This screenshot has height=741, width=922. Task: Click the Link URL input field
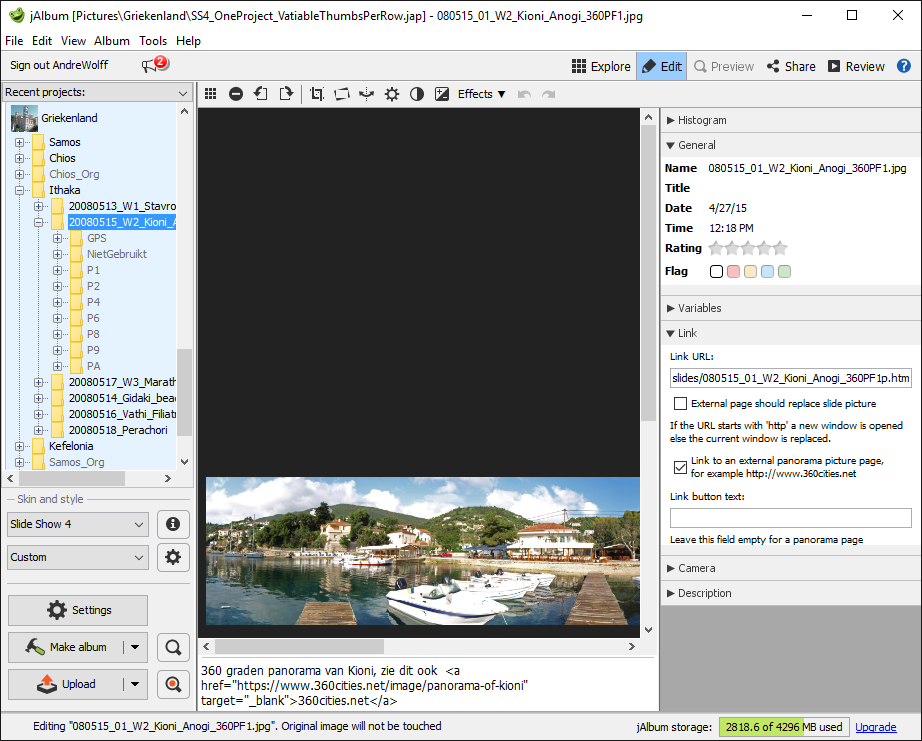791,378
